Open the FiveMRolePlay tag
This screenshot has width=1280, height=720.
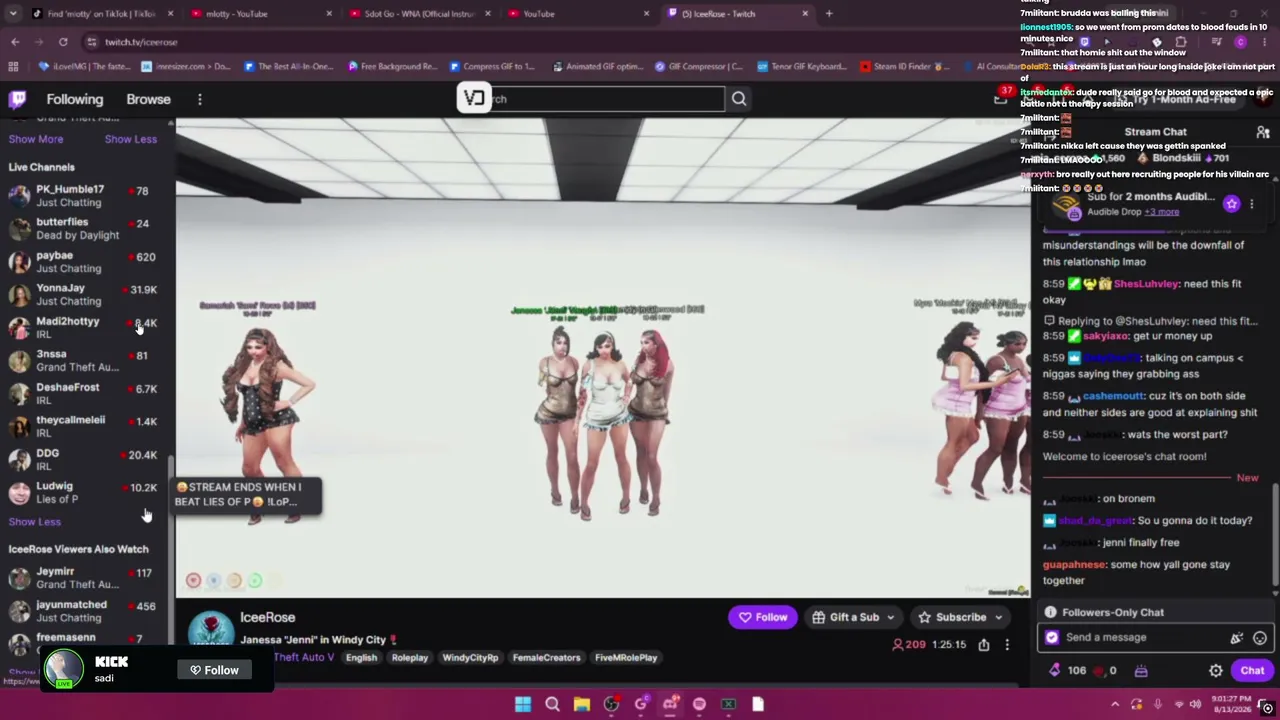click(x=626, y=658)
